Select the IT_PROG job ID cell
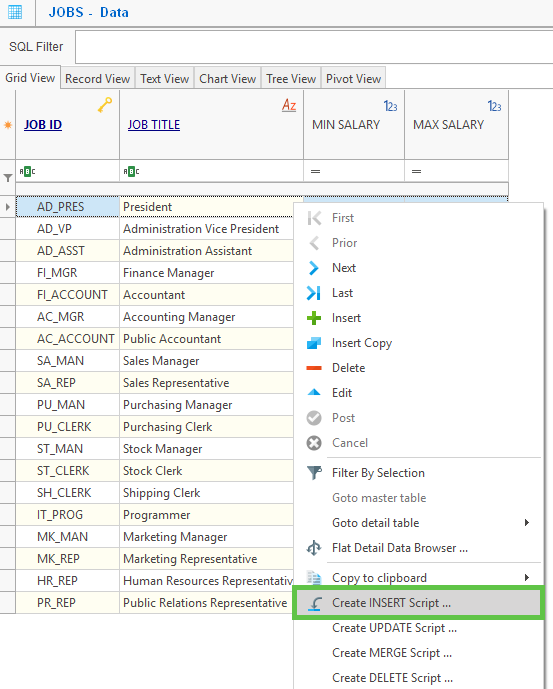The height and width of the screenshot is (689, 553). (x=68, y=515)
